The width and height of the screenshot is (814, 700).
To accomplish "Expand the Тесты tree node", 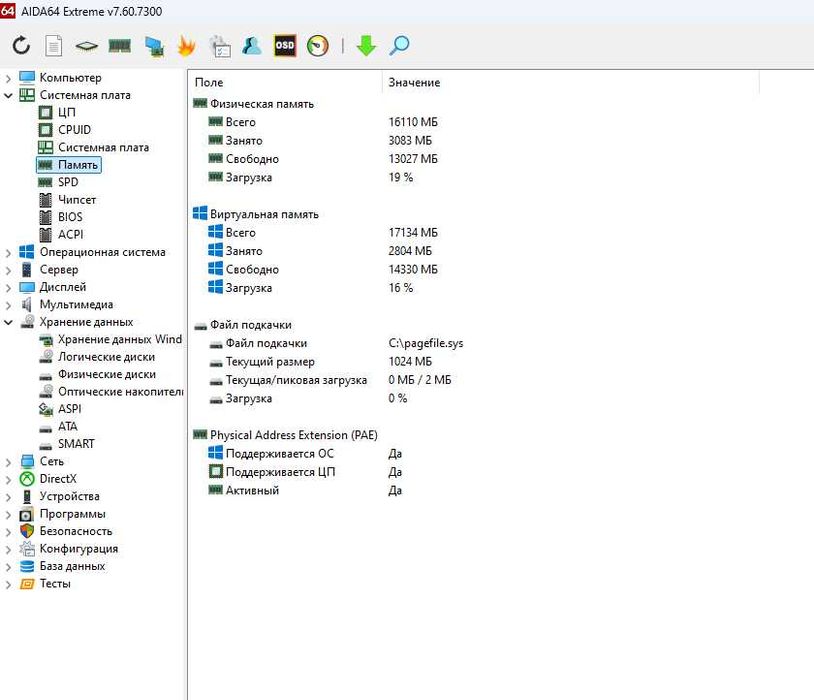I will click(x=8, y=584).
